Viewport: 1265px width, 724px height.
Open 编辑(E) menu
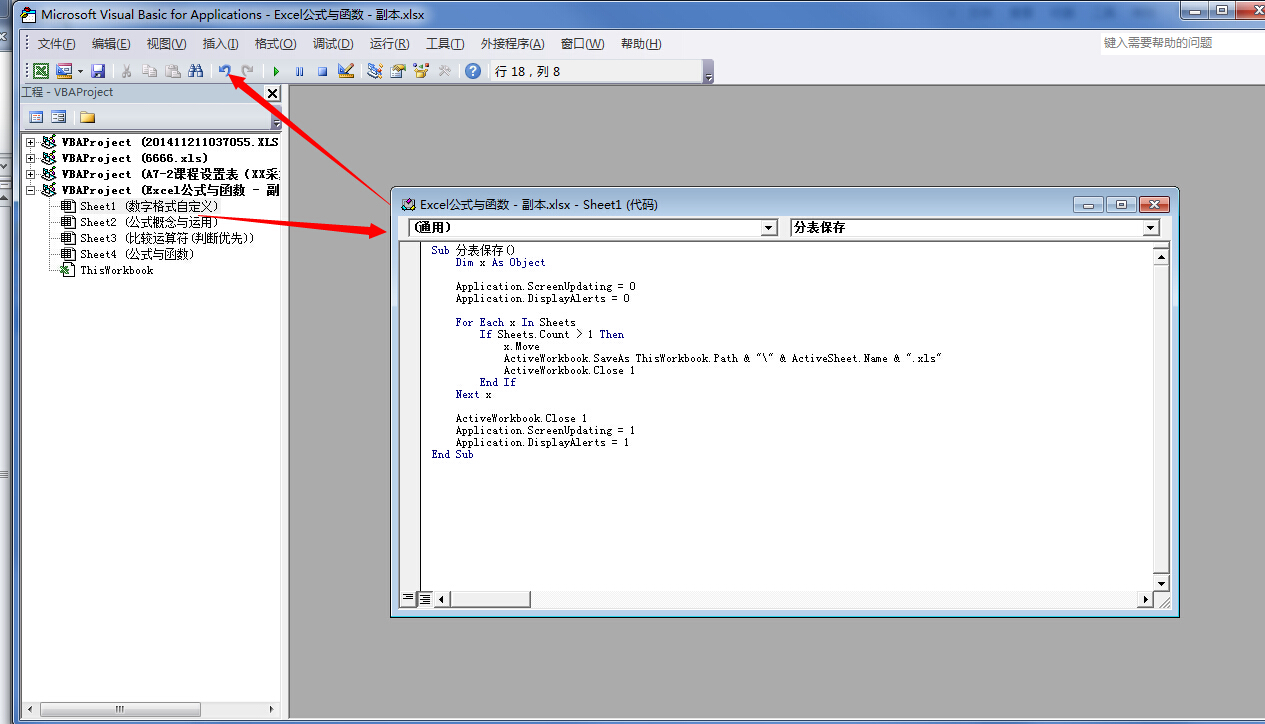111,44
